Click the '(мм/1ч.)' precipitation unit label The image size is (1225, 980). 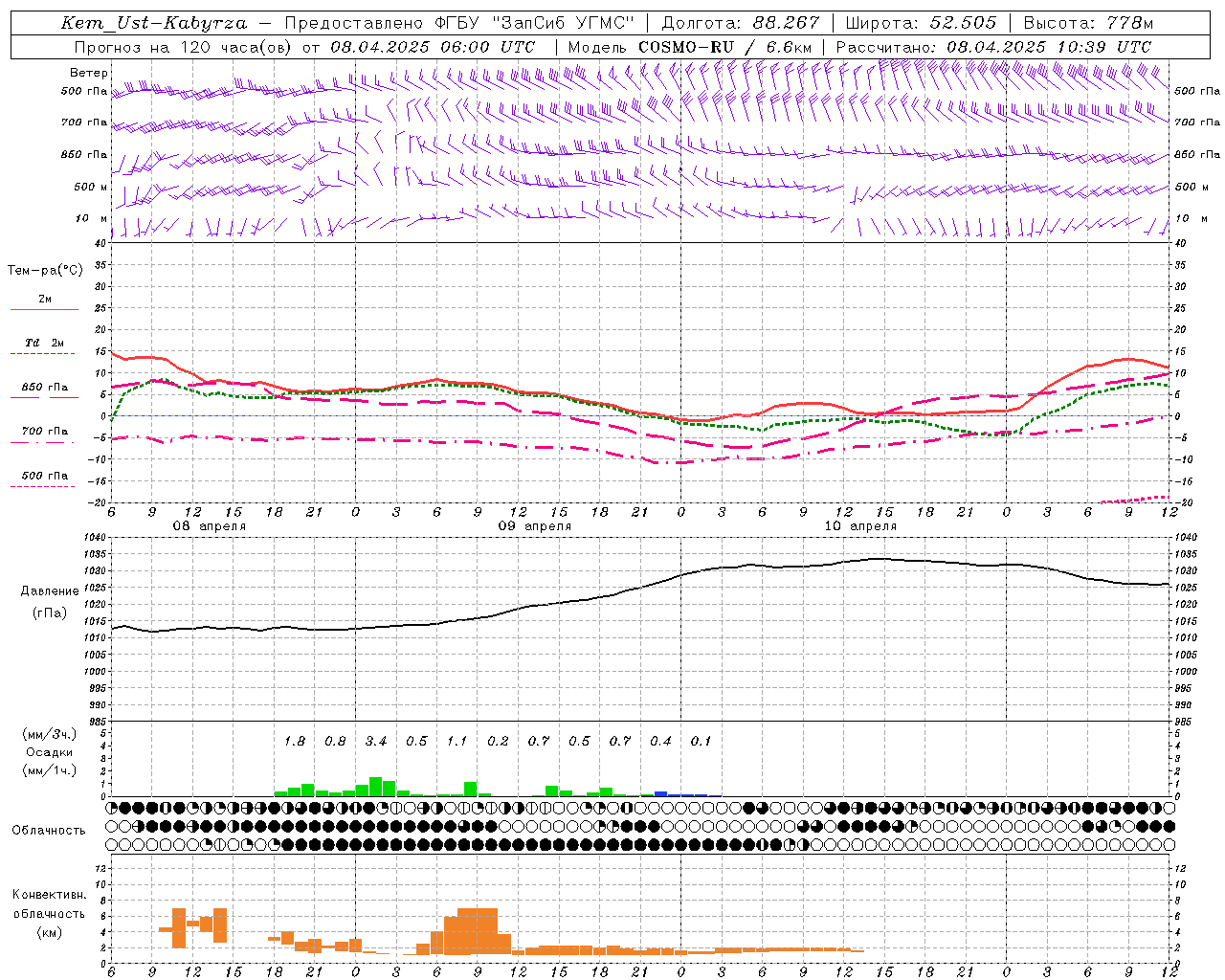(x=50, y=770)
